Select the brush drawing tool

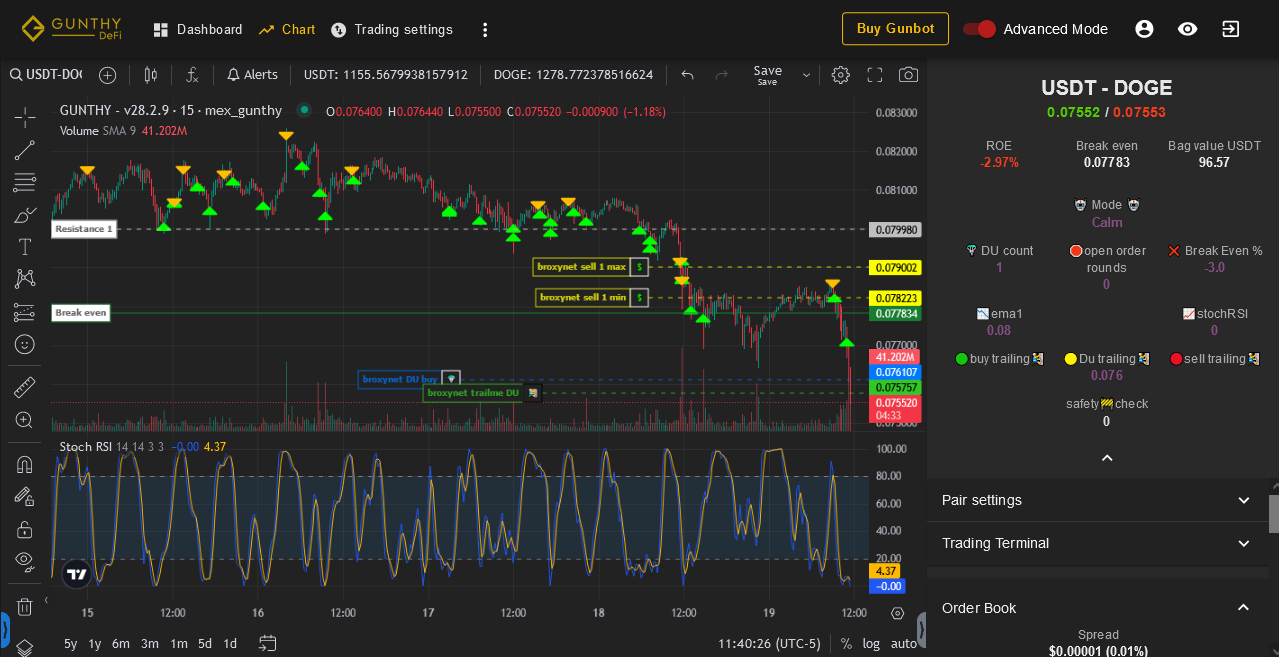(25, 215)
